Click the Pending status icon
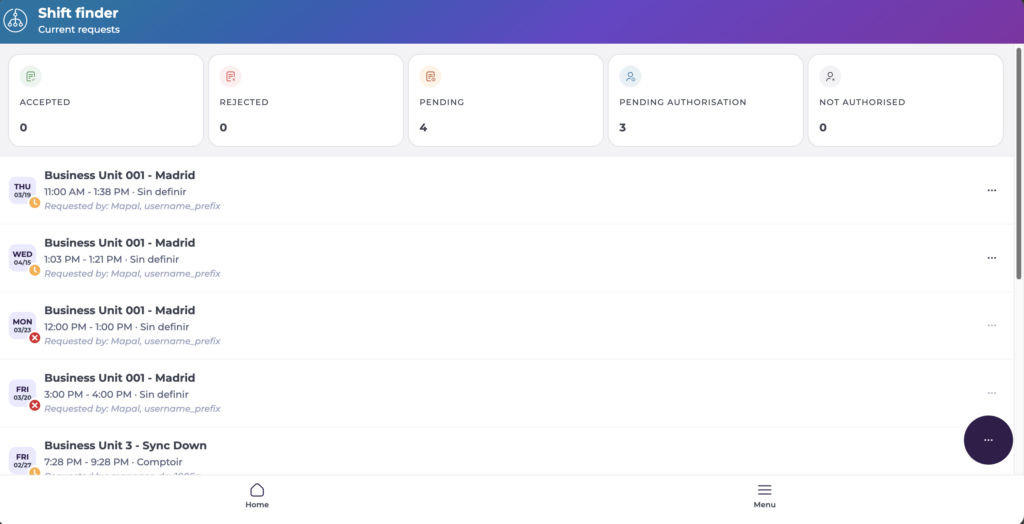The image size is (1024, 524). click(x=431, y=76)
